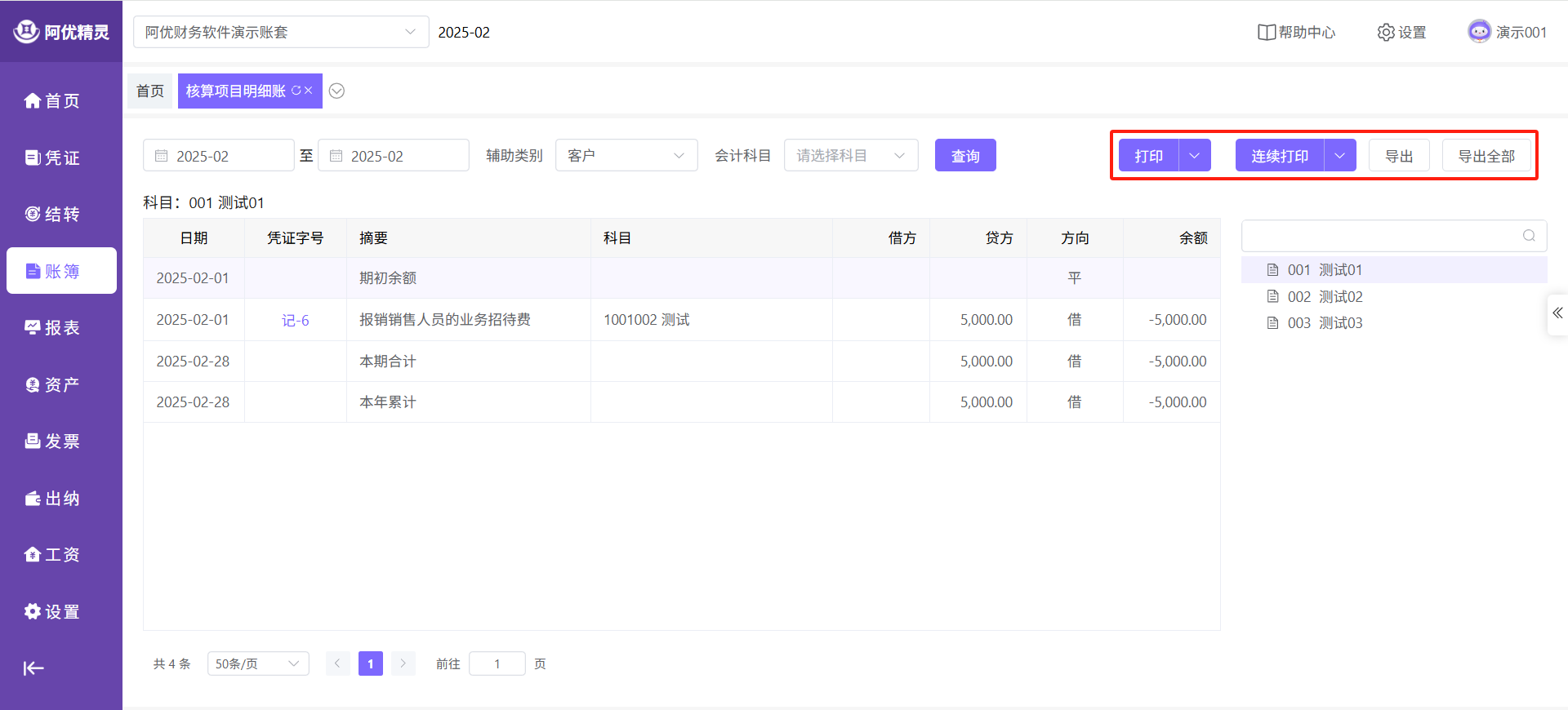
Task: Click the 导出全部 button
Action: 1486,156
